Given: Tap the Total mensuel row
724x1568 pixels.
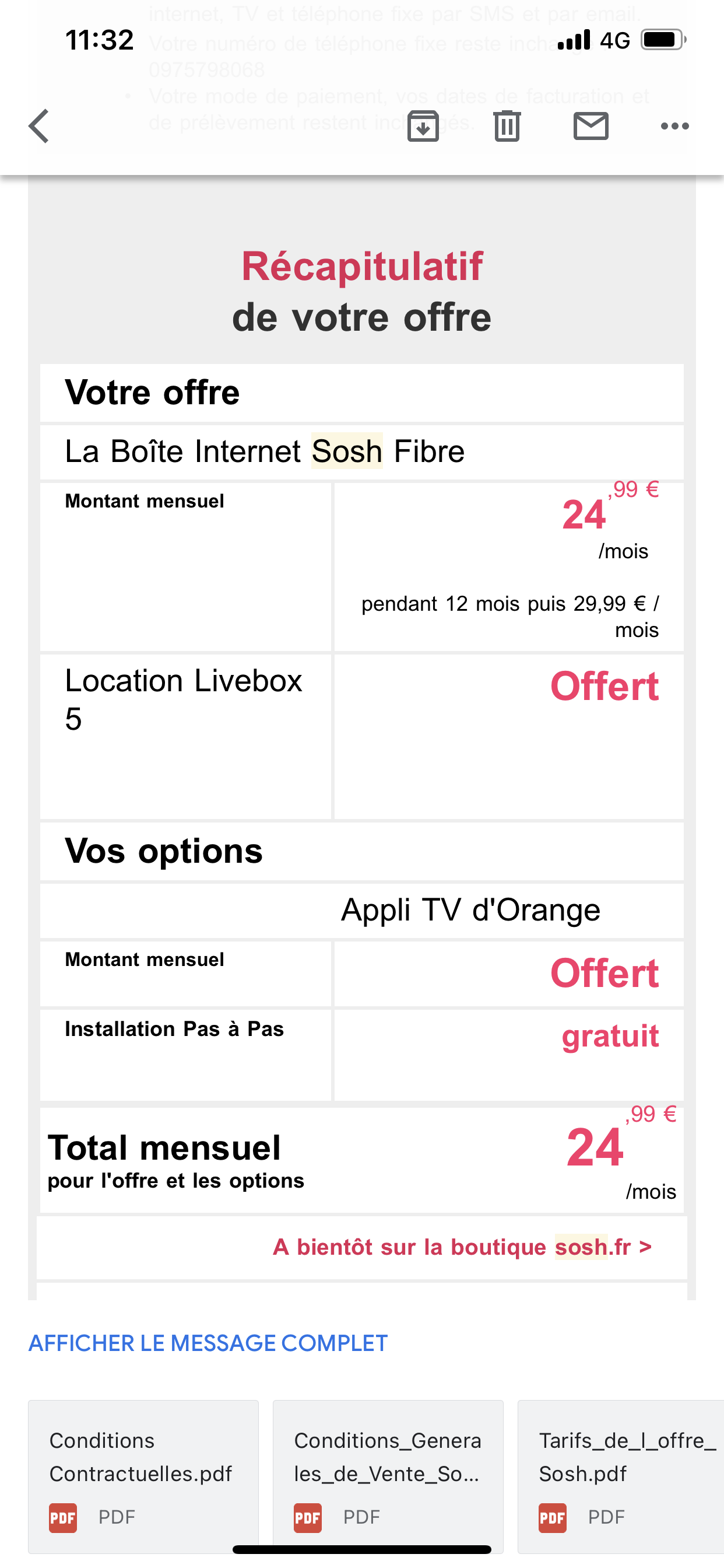Looking at the screenshot, I should (x=362, y=1160).
